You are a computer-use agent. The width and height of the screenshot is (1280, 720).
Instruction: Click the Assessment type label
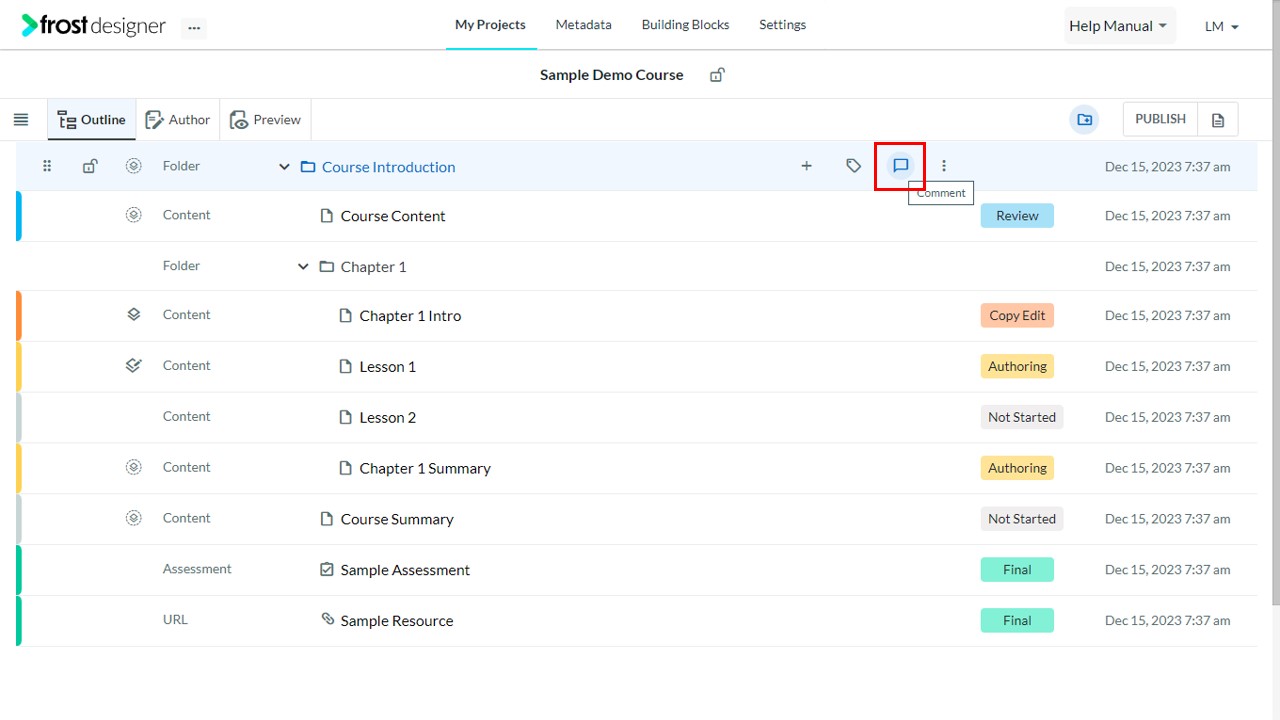[197, 569]
